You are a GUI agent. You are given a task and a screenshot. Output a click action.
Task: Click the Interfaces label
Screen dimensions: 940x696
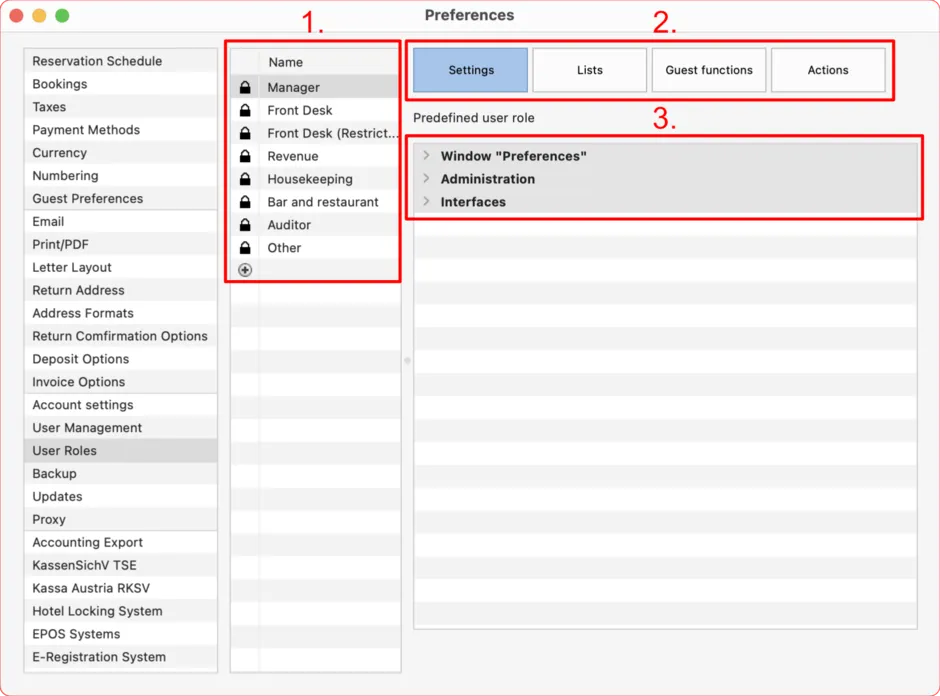473,202
